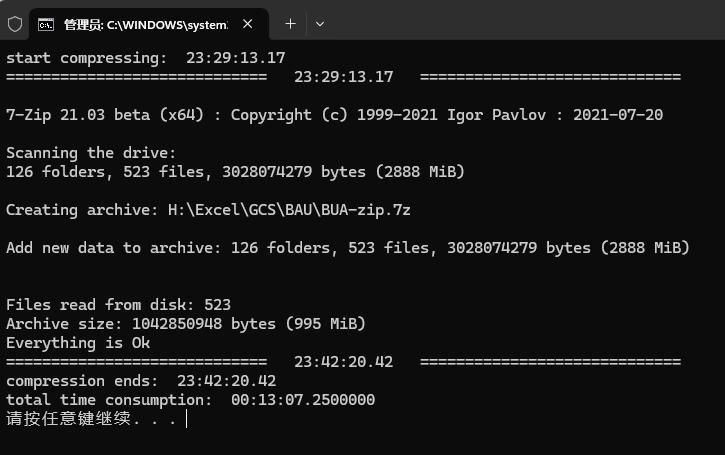Click the 'Add new data to archive' line

tap(348, 248)
